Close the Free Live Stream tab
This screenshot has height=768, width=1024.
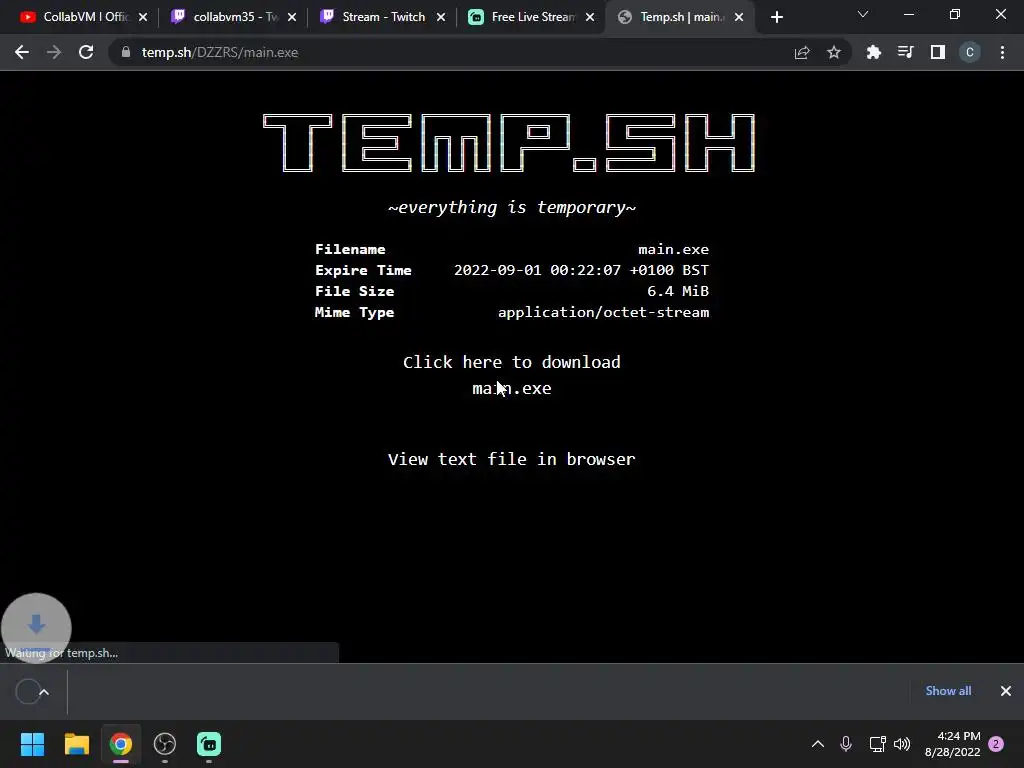[x=590, y=17]
